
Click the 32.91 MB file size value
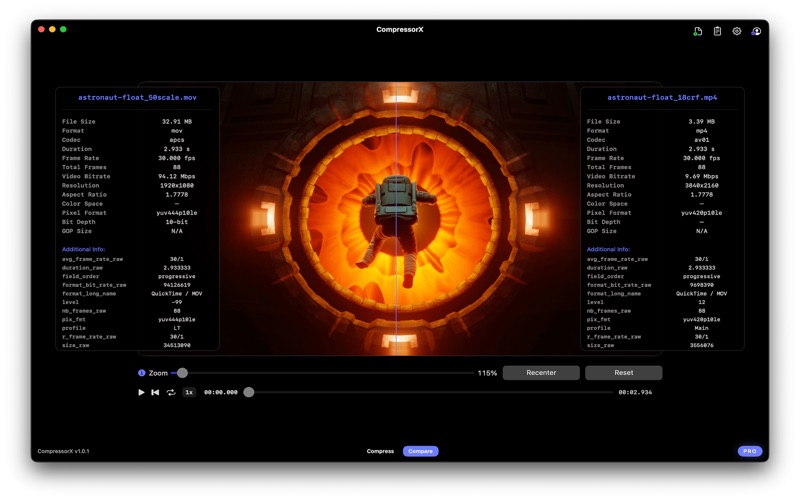(x=177, y=121)
